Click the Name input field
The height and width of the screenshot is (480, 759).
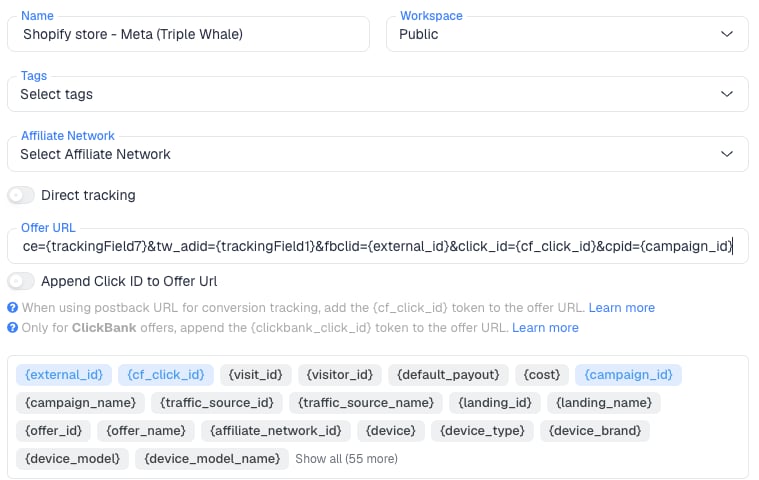point(188,34)
